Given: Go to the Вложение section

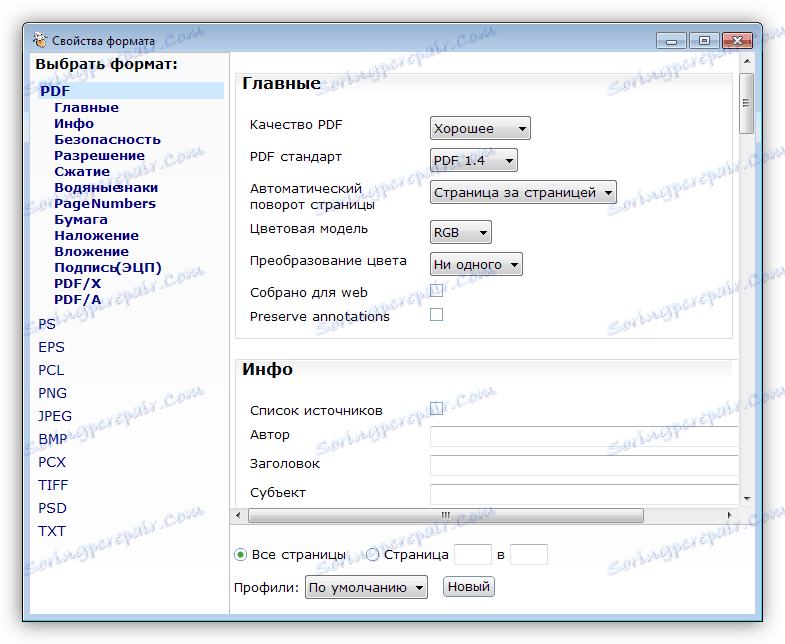Looking at the screenshot, I should pos(92,252).
